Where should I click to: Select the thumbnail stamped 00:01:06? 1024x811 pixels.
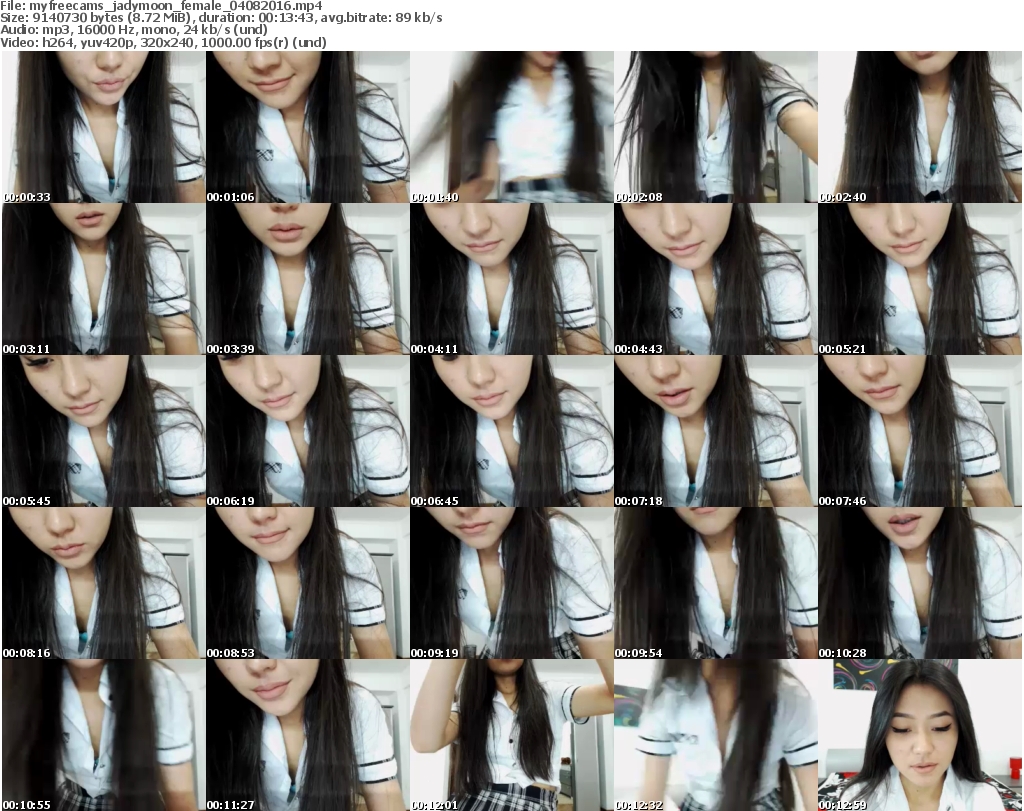coord(308,127)
